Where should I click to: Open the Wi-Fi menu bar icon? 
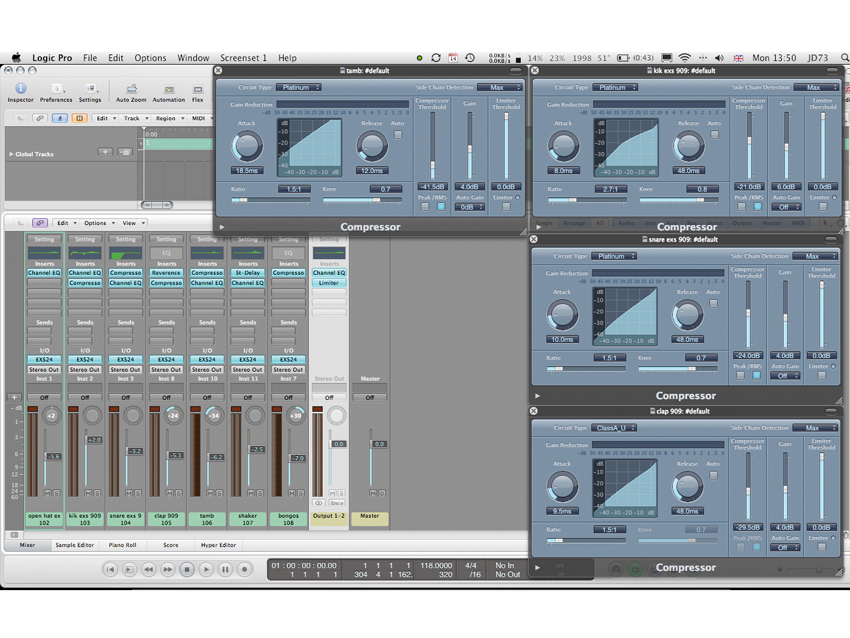[x=685, y=58]
